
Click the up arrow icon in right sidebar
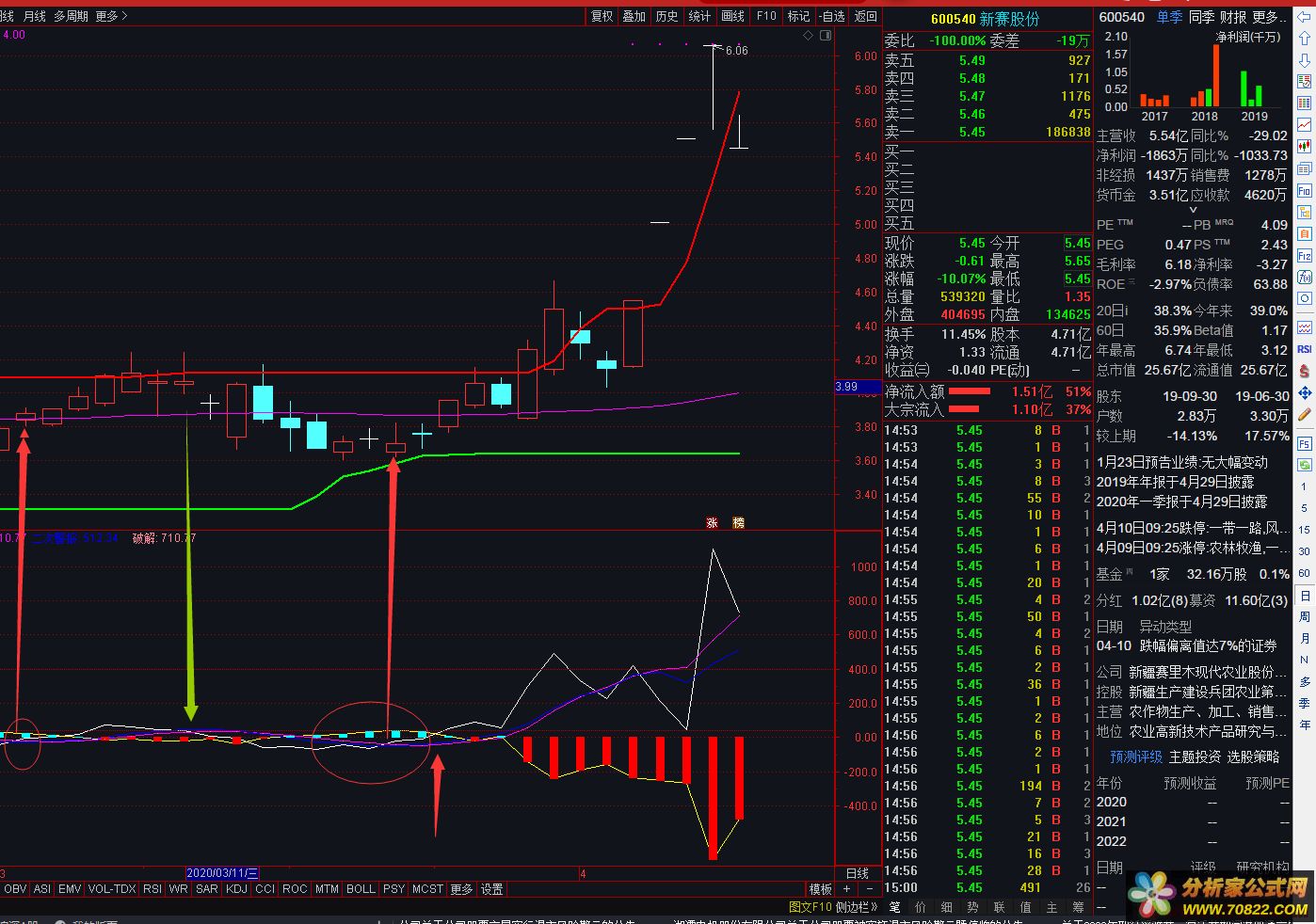coord(1305,38)
